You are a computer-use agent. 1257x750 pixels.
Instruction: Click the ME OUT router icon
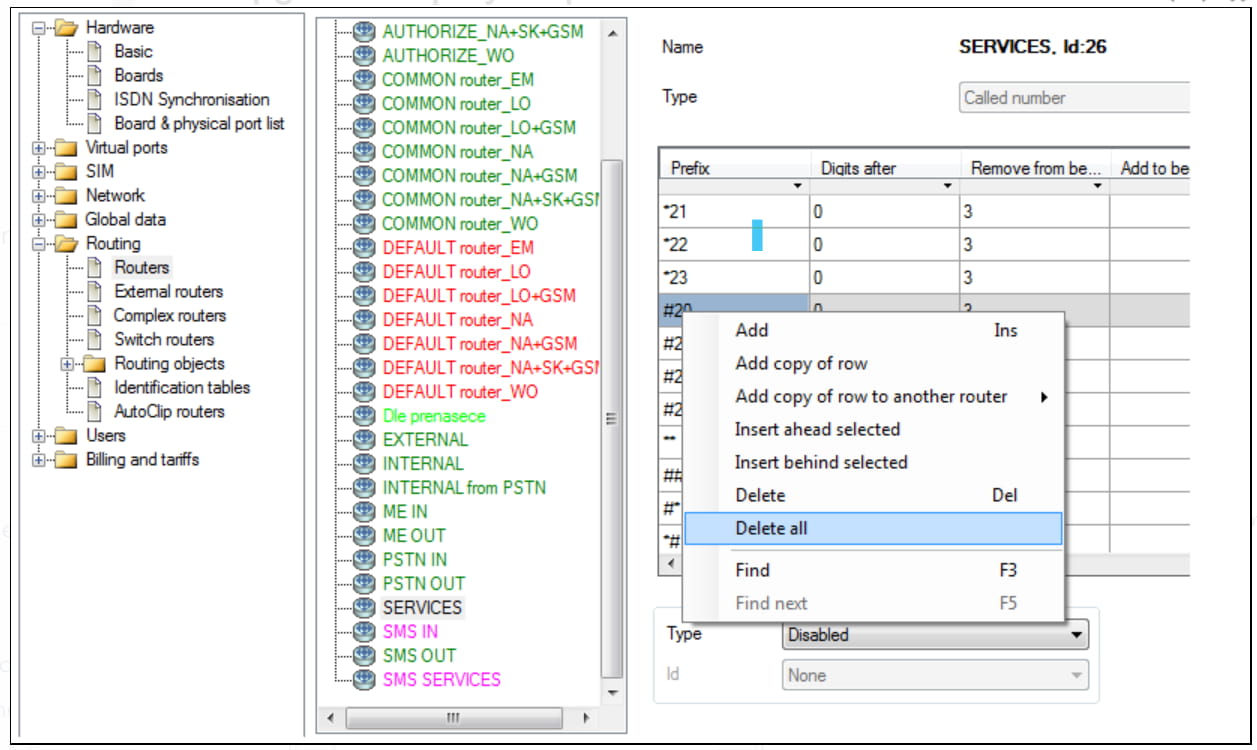coord(365,536)
